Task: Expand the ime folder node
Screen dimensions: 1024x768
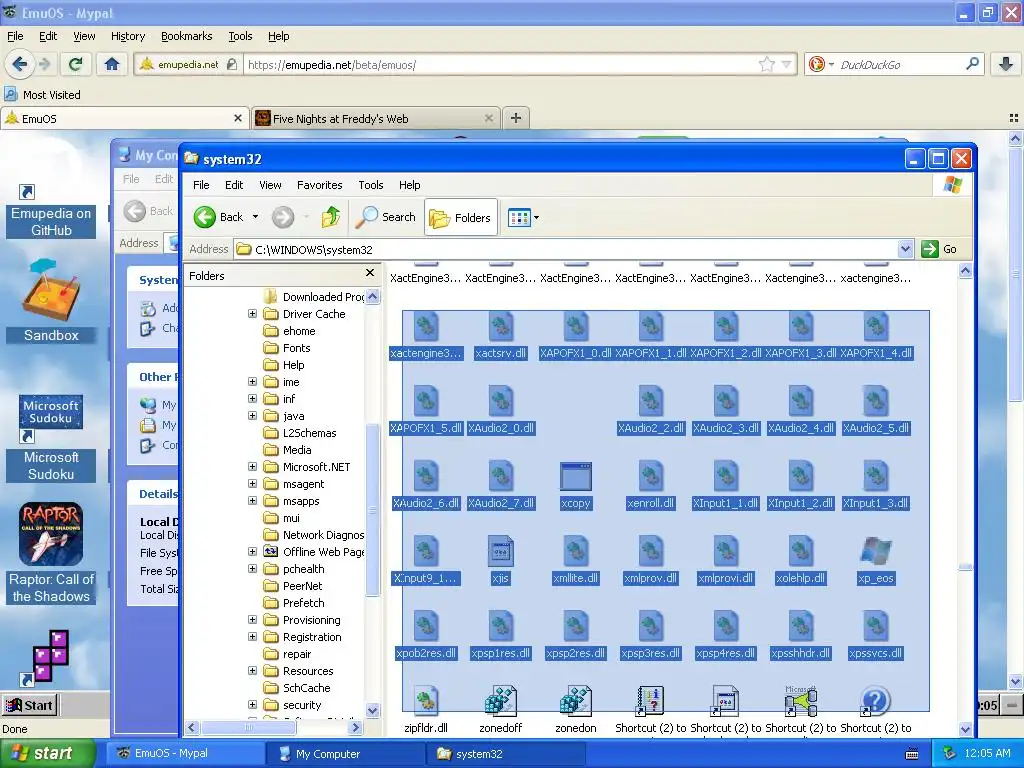Action: pos(252,381)
